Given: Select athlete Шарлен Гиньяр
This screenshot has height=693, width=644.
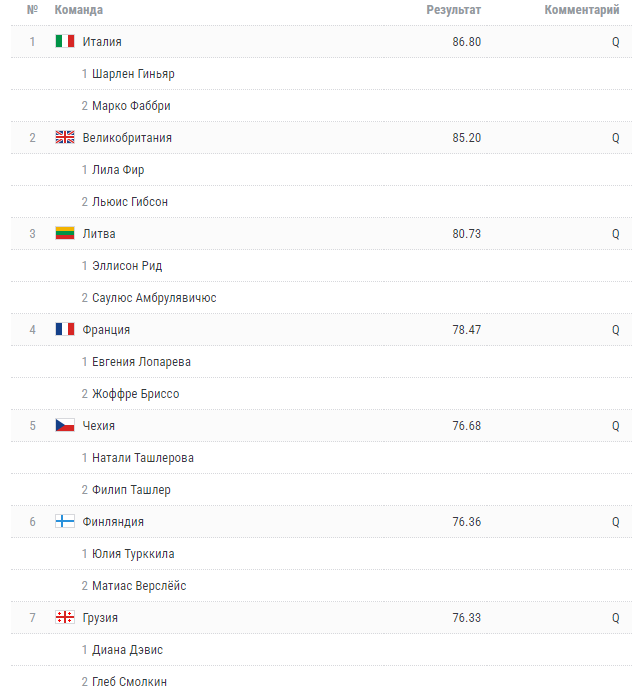Looking at the screenshot, I should point(133,74).
